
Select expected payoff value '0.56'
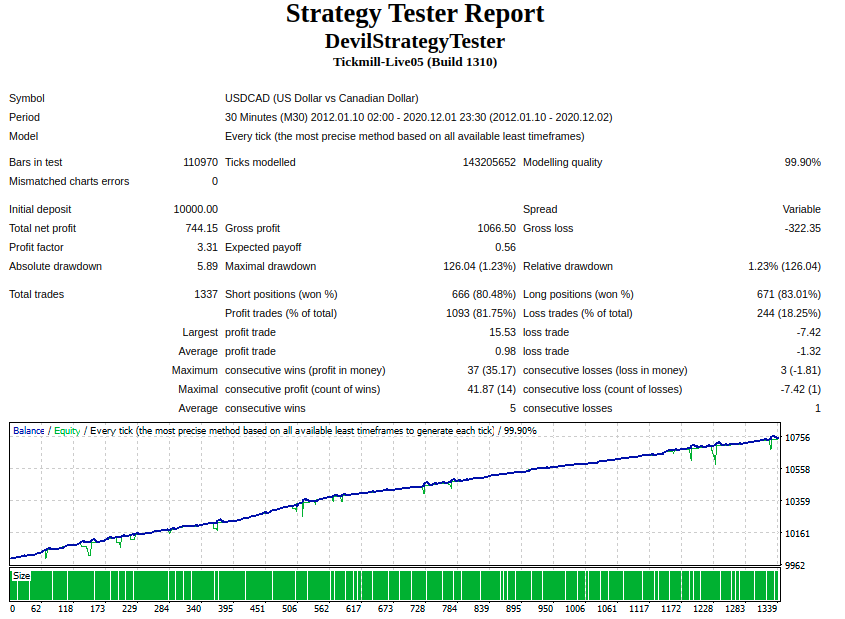[x=505, y=247]
